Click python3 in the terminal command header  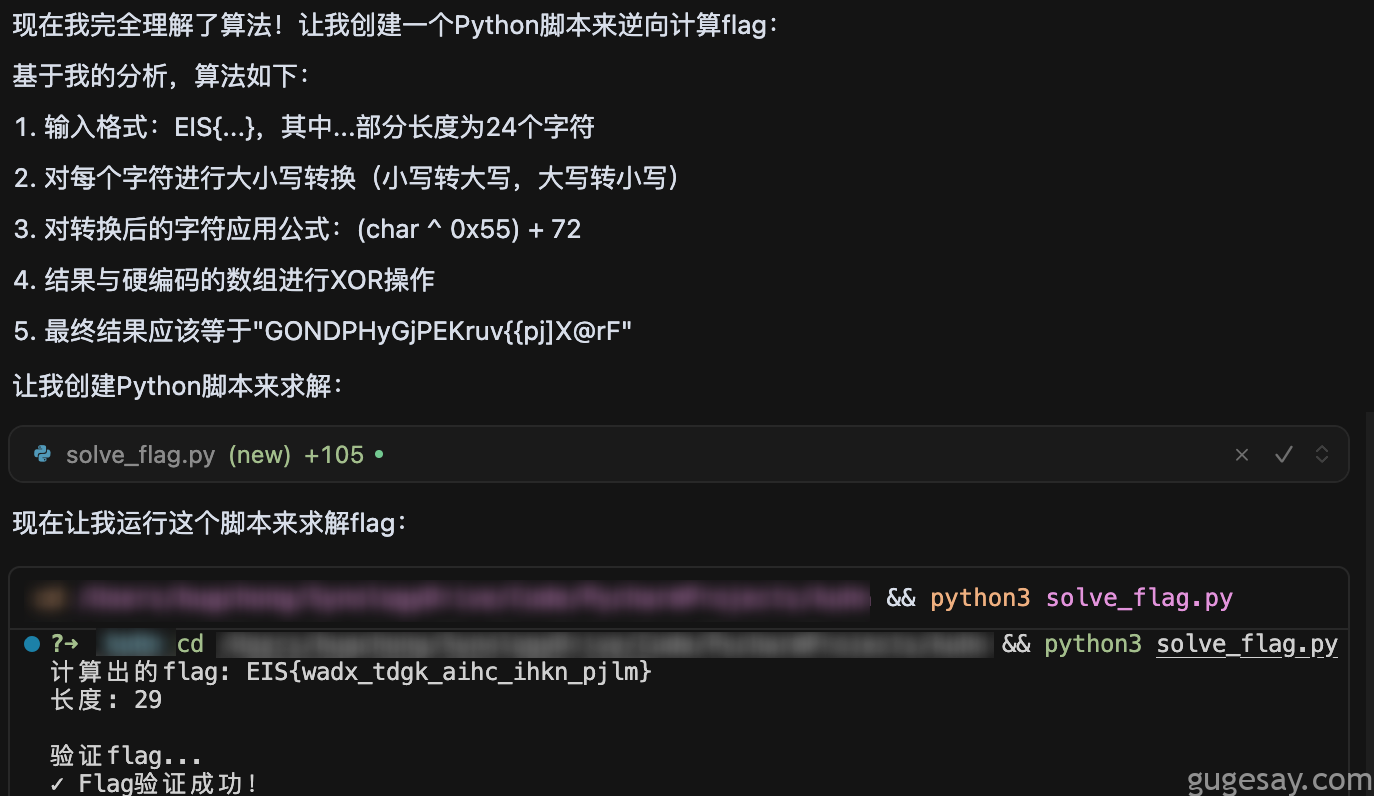tap(980, 598)
